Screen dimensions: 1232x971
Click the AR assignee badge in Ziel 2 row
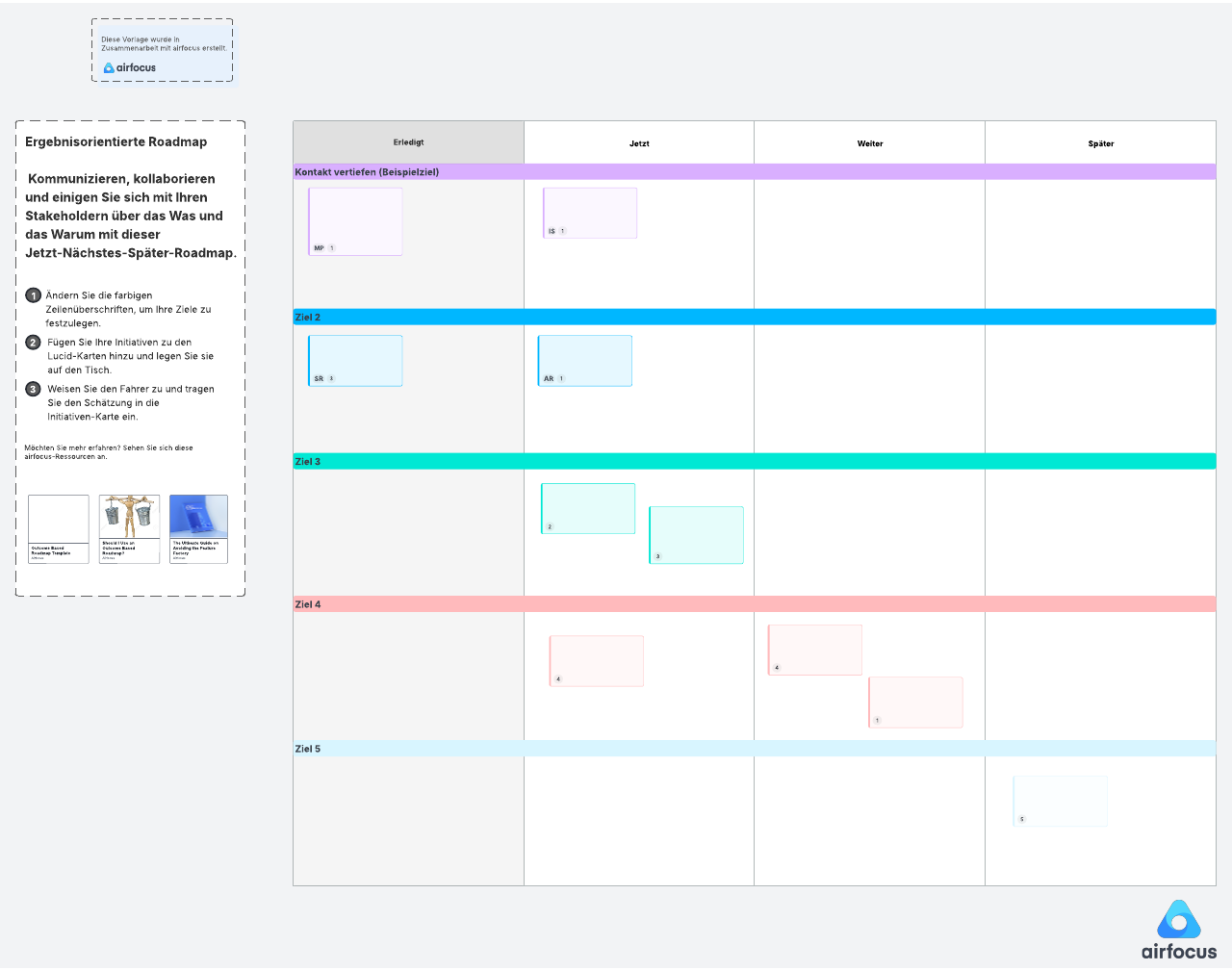click(550, 379)
